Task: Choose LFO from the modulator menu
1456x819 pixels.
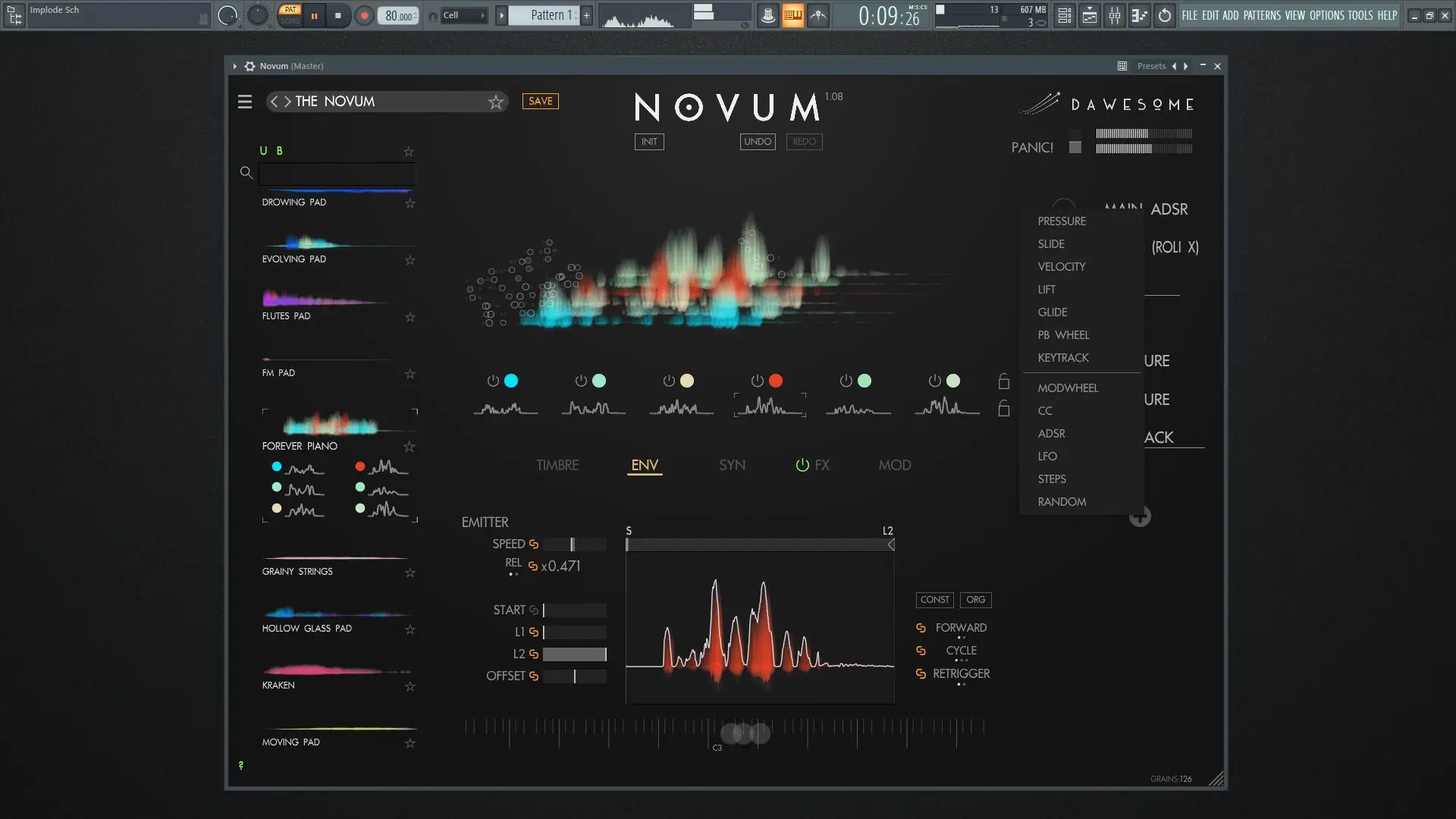Action: [x=1047, y=457]
